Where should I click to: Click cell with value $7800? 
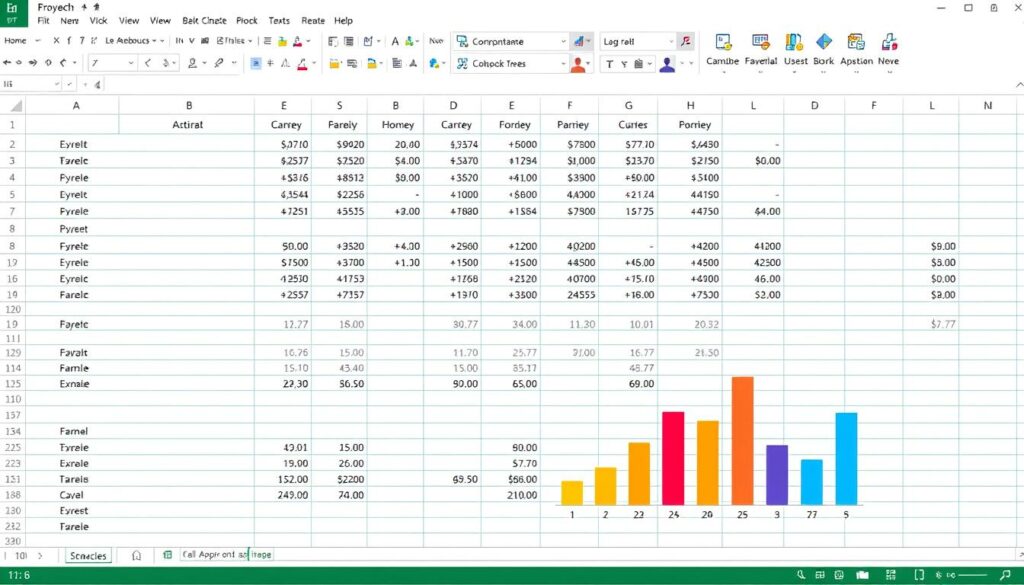point(569,144)
